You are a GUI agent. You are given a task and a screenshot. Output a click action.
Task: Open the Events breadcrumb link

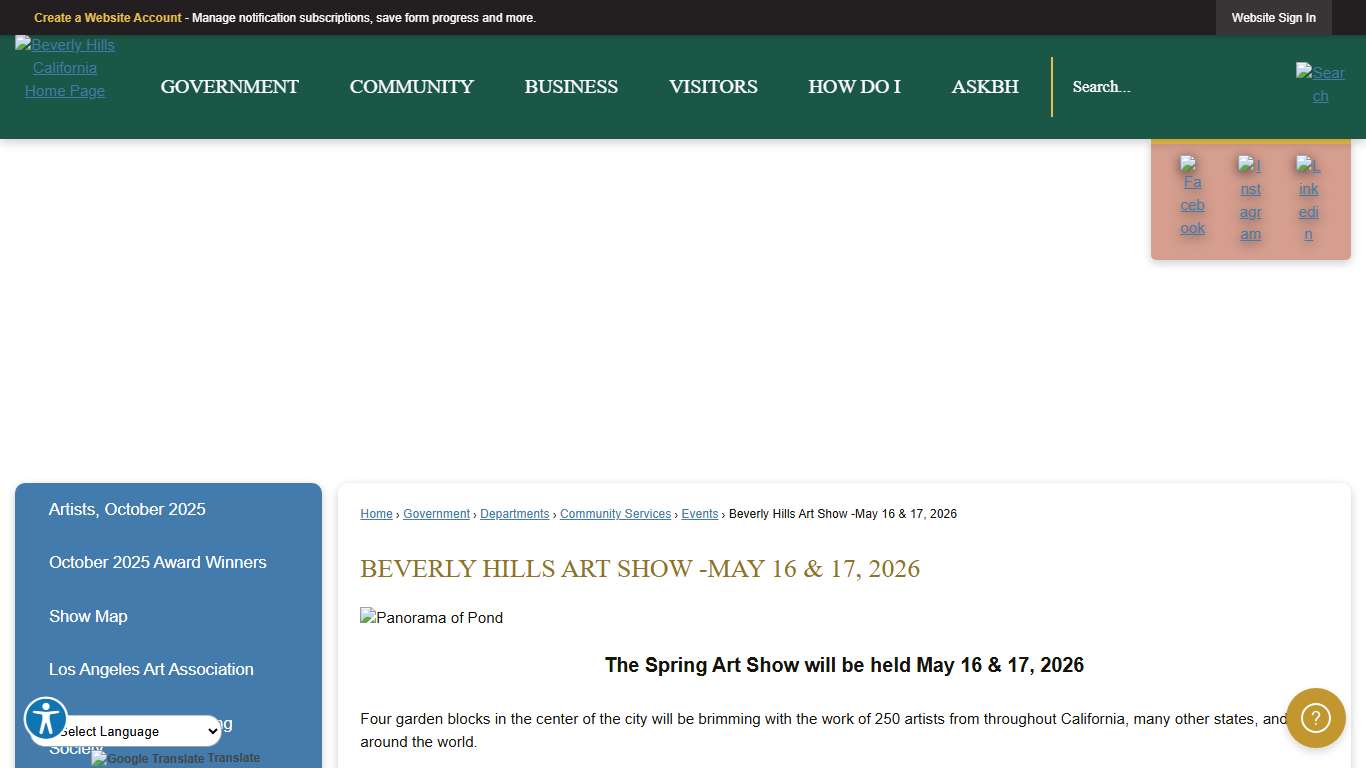coord(699,513)
